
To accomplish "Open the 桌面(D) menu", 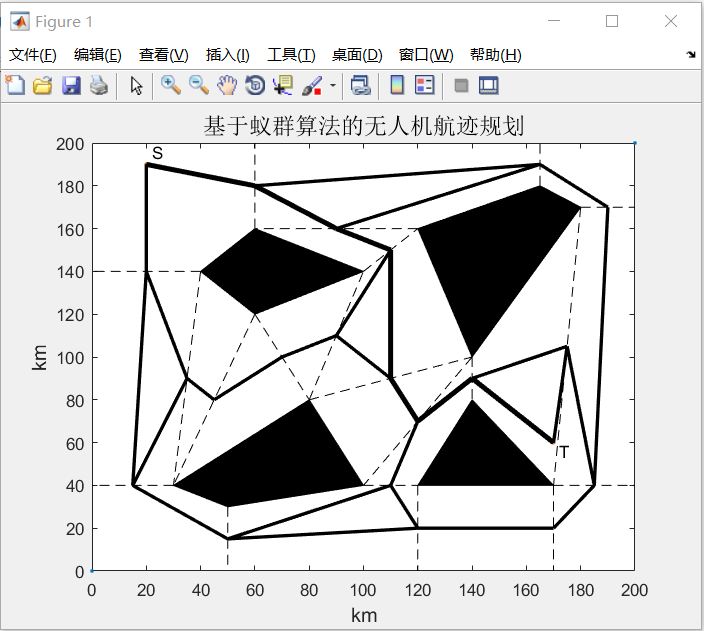I will click(357, 55).
